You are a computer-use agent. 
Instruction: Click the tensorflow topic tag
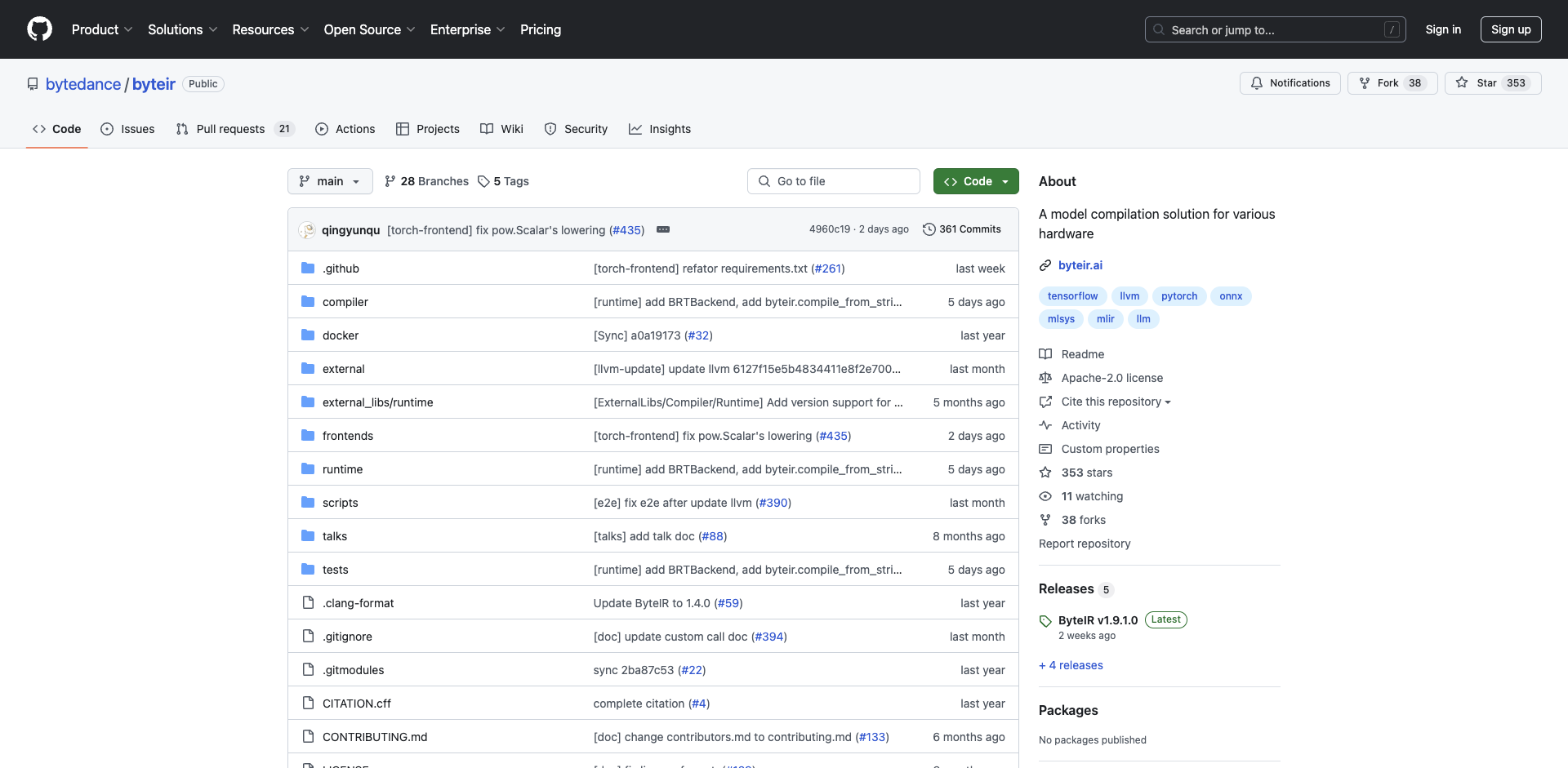click(1072, 296)
